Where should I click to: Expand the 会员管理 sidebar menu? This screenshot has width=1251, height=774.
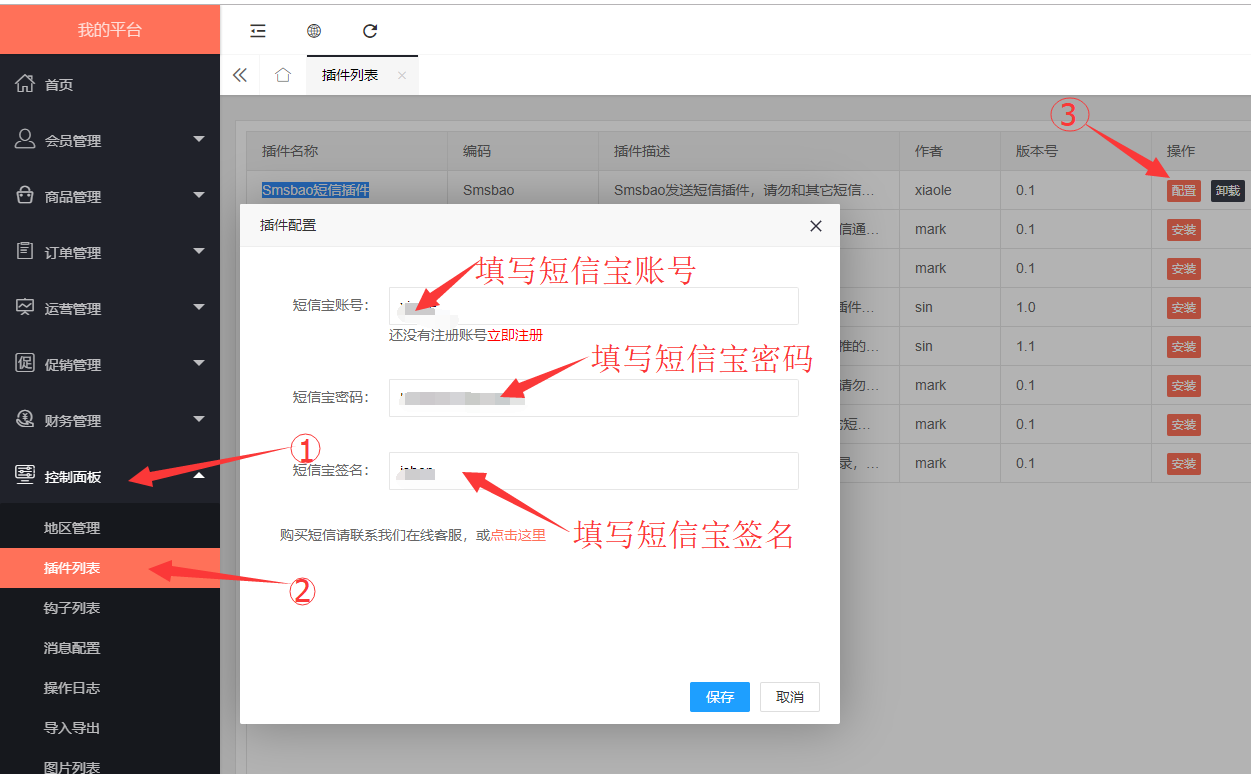pos(109,141)
